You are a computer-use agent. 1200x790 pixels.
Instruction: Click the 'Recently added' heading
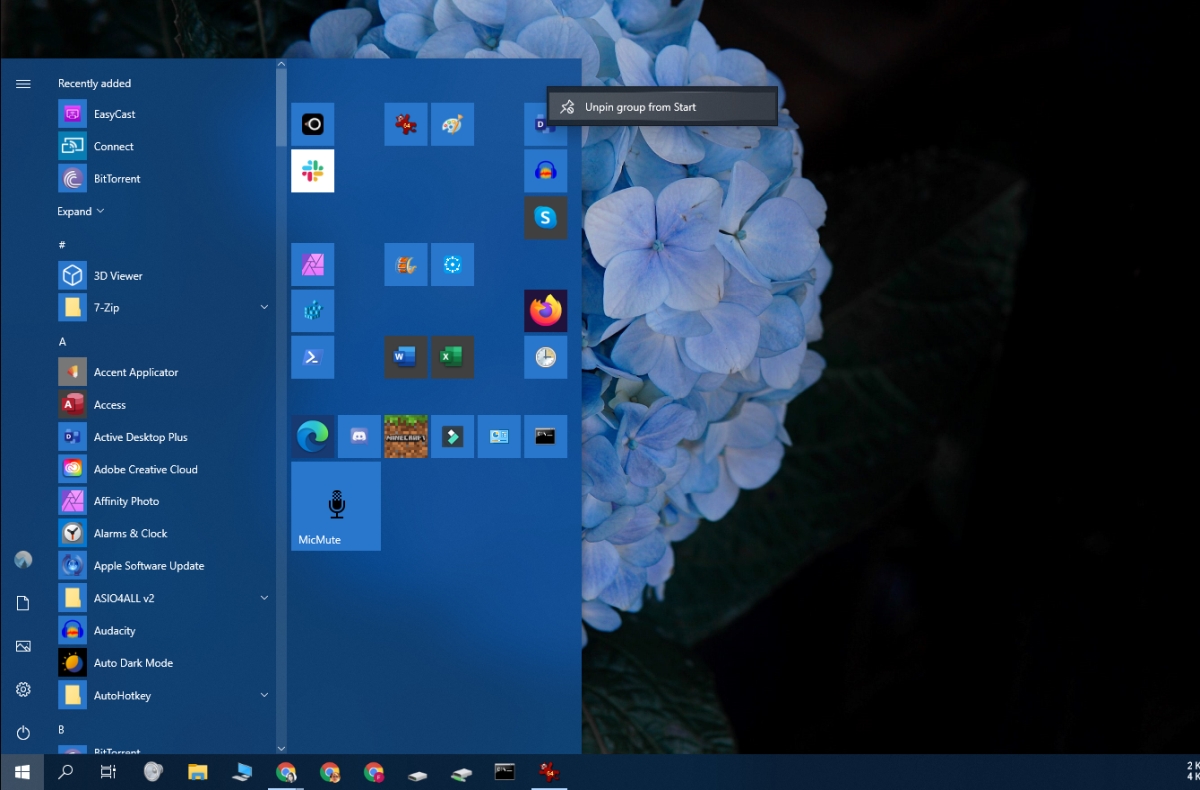(x=95, y=84)
